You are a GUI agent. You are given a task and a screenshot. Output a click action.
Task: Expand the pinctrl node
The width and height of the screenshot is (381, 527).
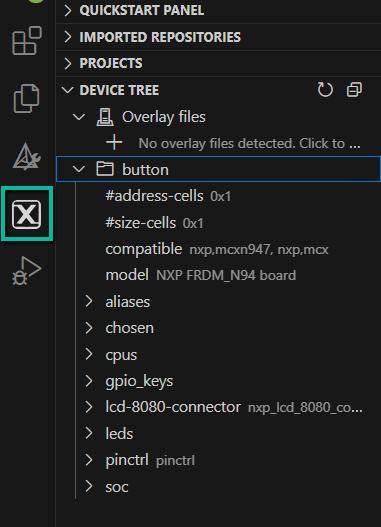pos(89,460)
